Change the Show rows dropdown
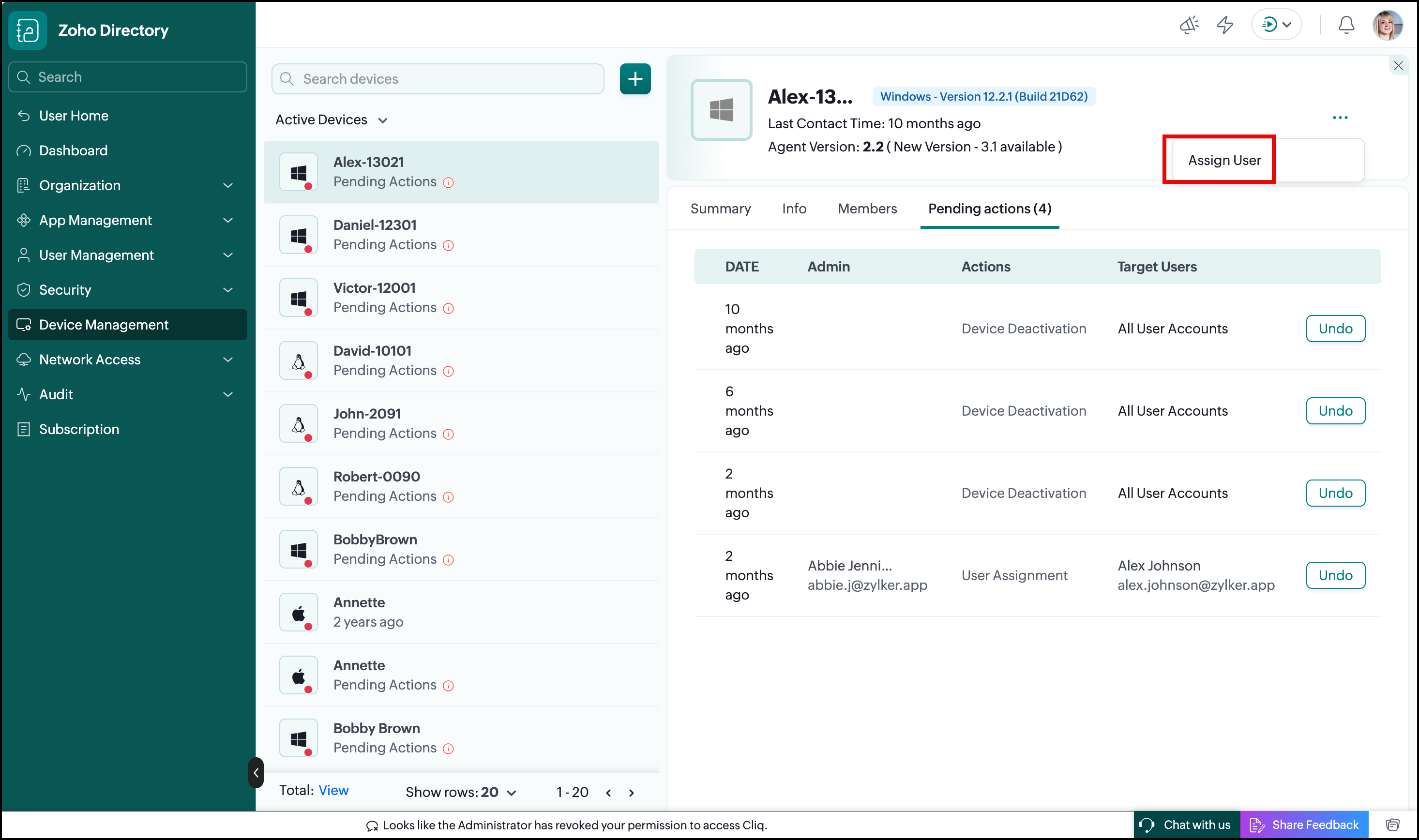Screen dimensions: 1419x840 [x=461, y=792]
